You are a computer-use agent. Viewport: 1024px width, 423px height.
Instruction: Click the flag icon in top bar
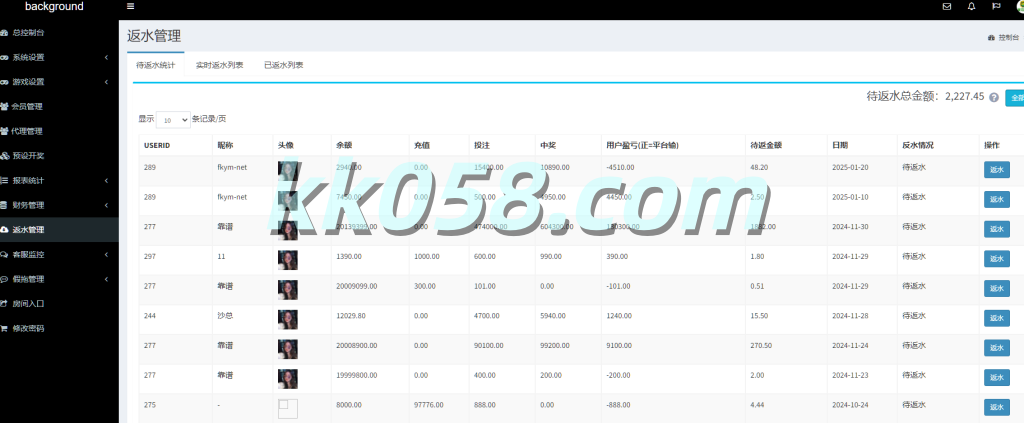click(996, 7)
